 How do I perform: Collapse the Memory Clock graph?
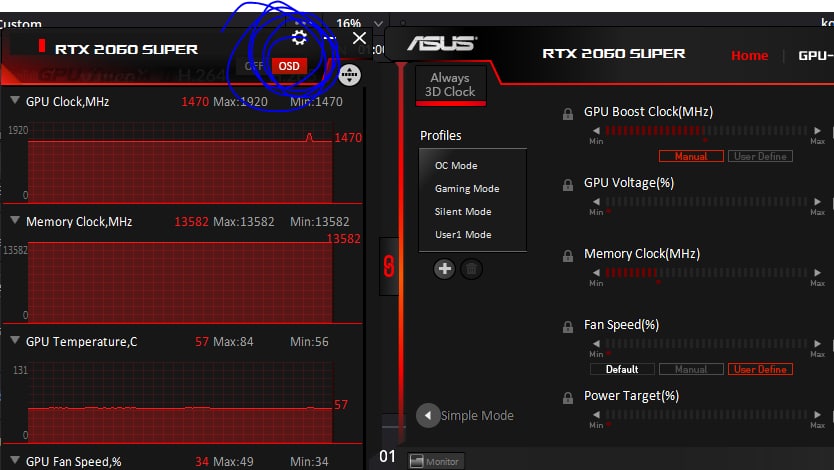pos(15,220)
